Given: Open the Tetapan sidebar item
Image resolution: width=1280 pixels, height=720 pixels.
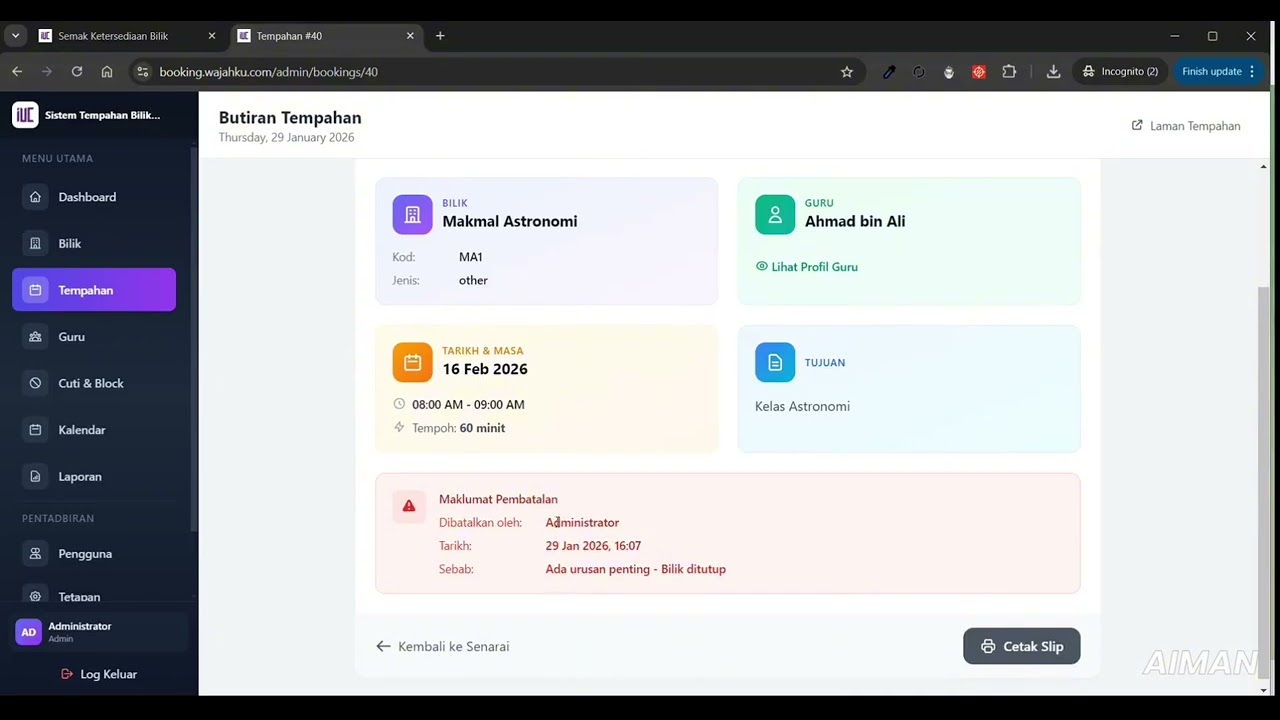Looking at the screenshot, I should click(94, 596).
